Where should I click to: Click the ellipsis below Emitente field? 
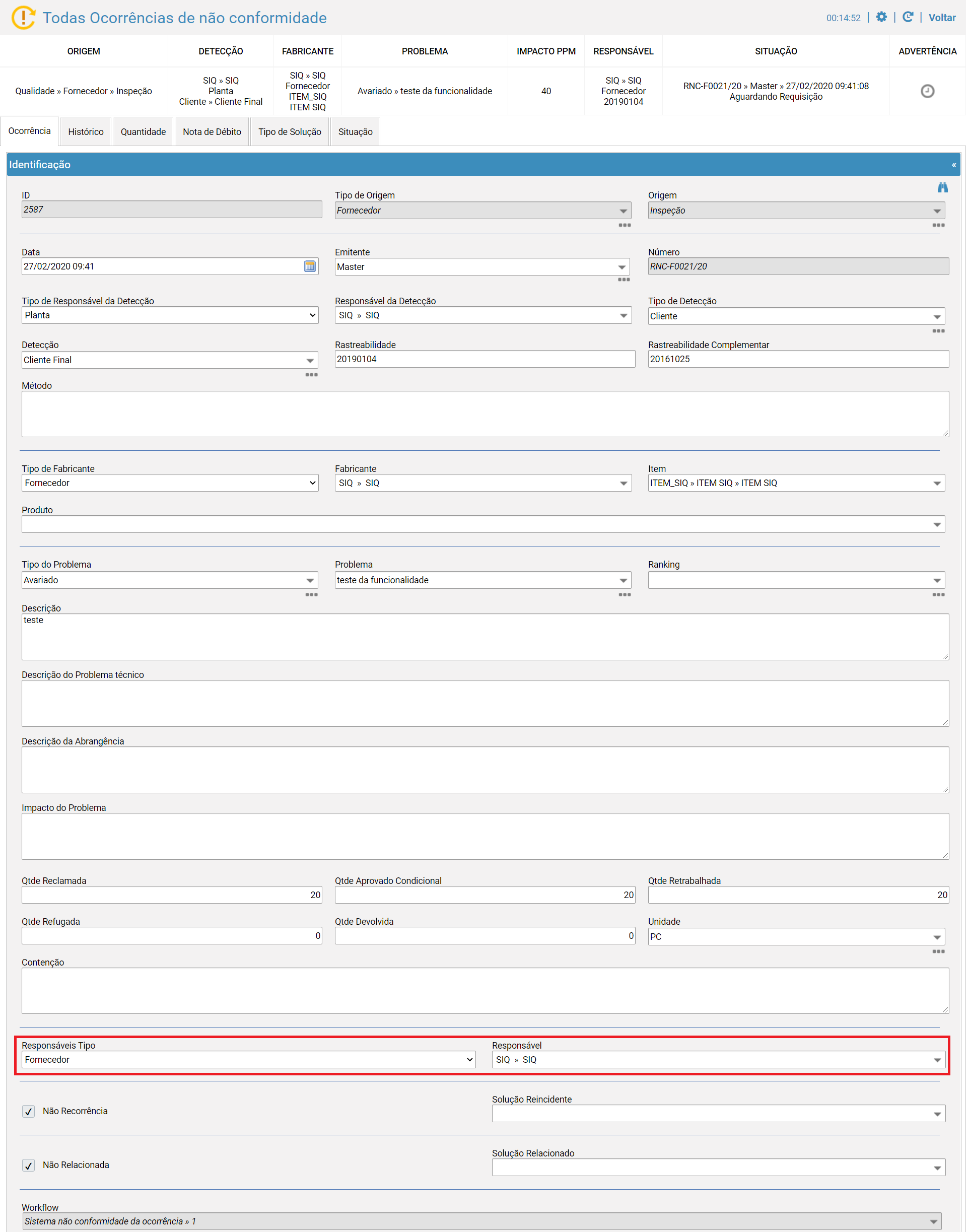pyautogui.click(x=624, y=280)
